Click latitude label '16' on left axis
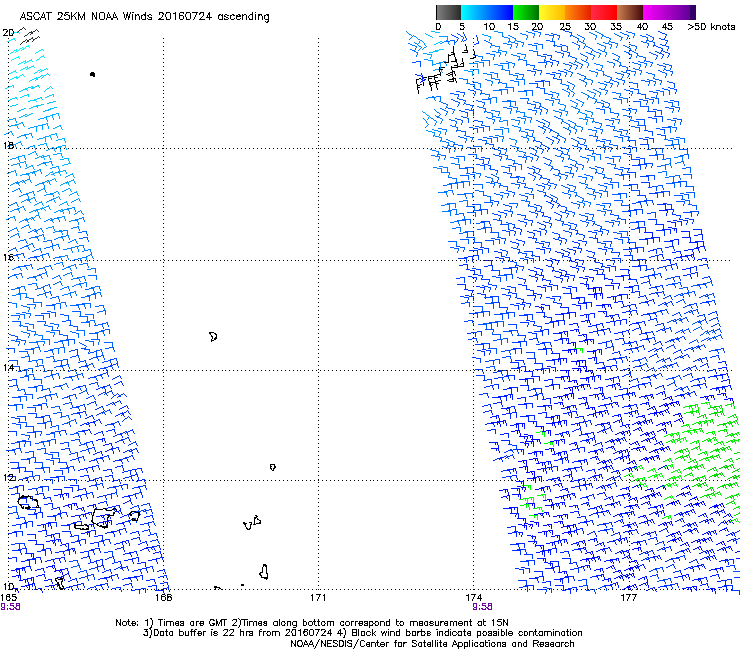Screen dimensions: 740x650 [8, 257]
